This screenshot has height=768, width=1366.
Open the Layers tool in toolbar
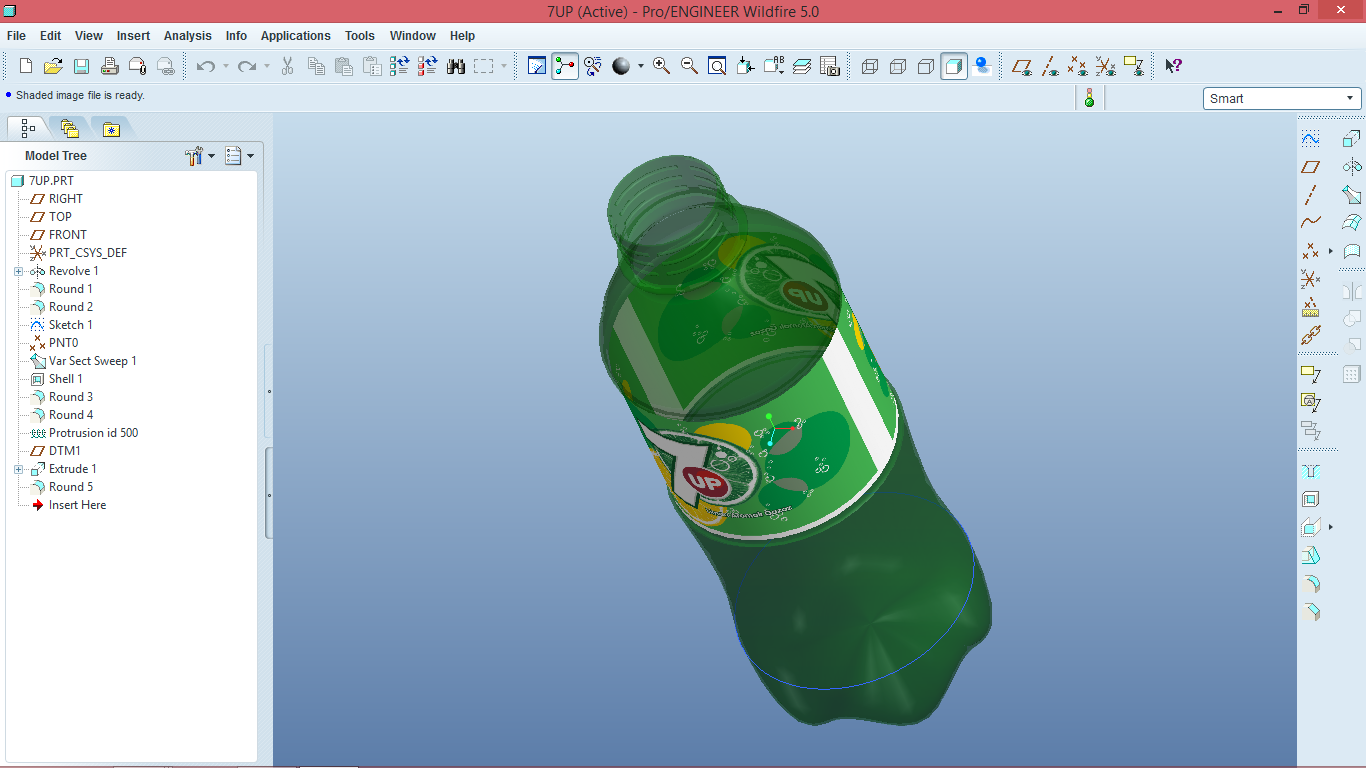pos(802,66)
